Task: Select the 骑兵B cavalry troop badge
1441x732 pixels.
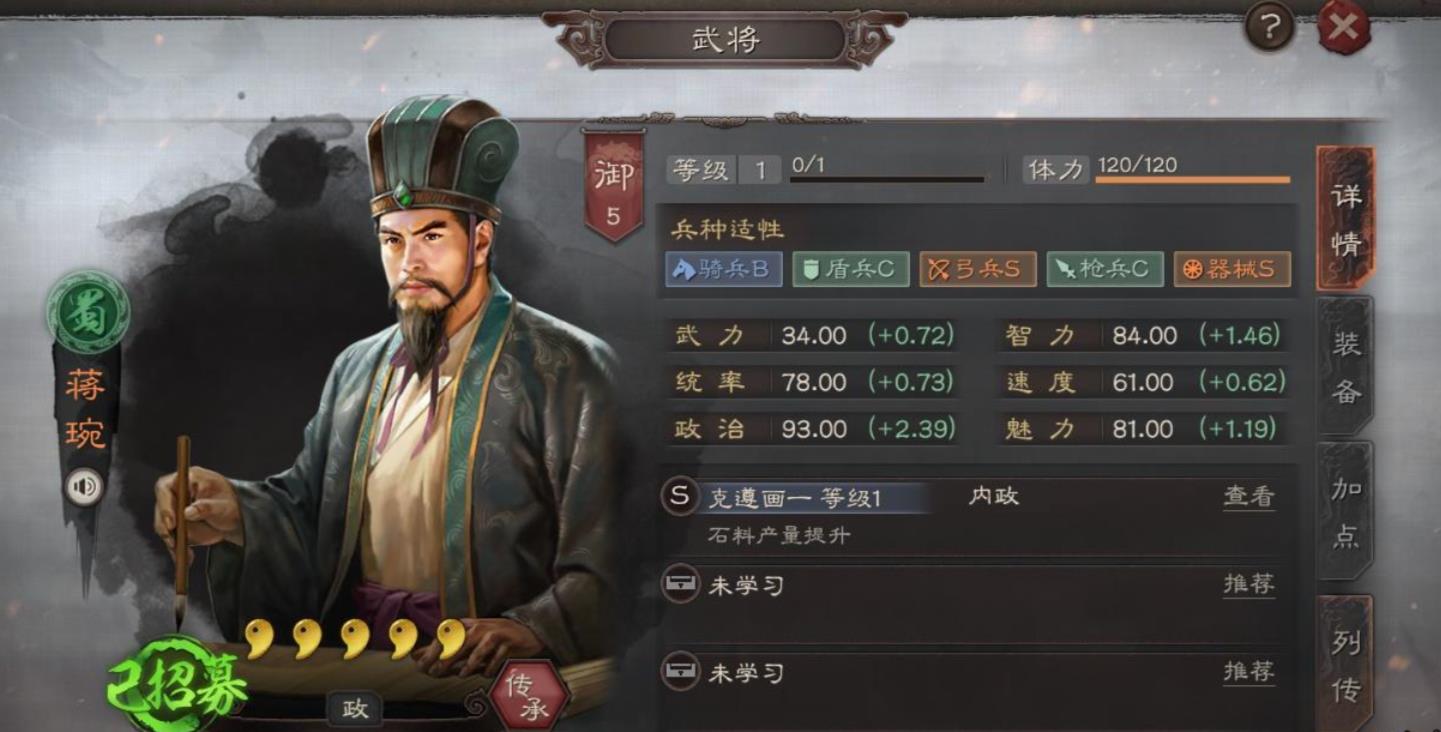Action: [725, 269]
